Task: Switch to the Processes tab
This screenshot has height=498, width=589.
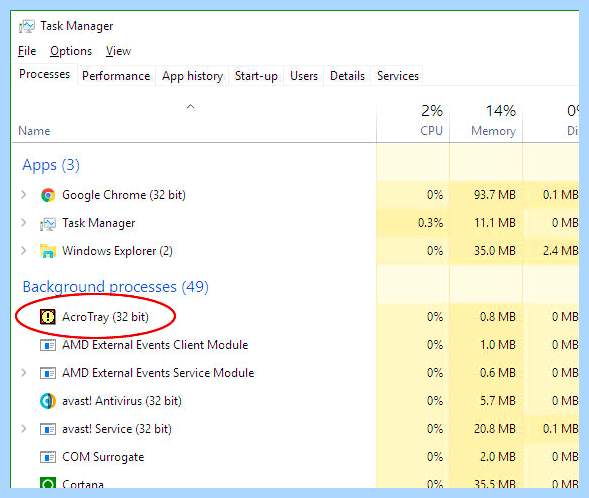Action: point(44,74)
